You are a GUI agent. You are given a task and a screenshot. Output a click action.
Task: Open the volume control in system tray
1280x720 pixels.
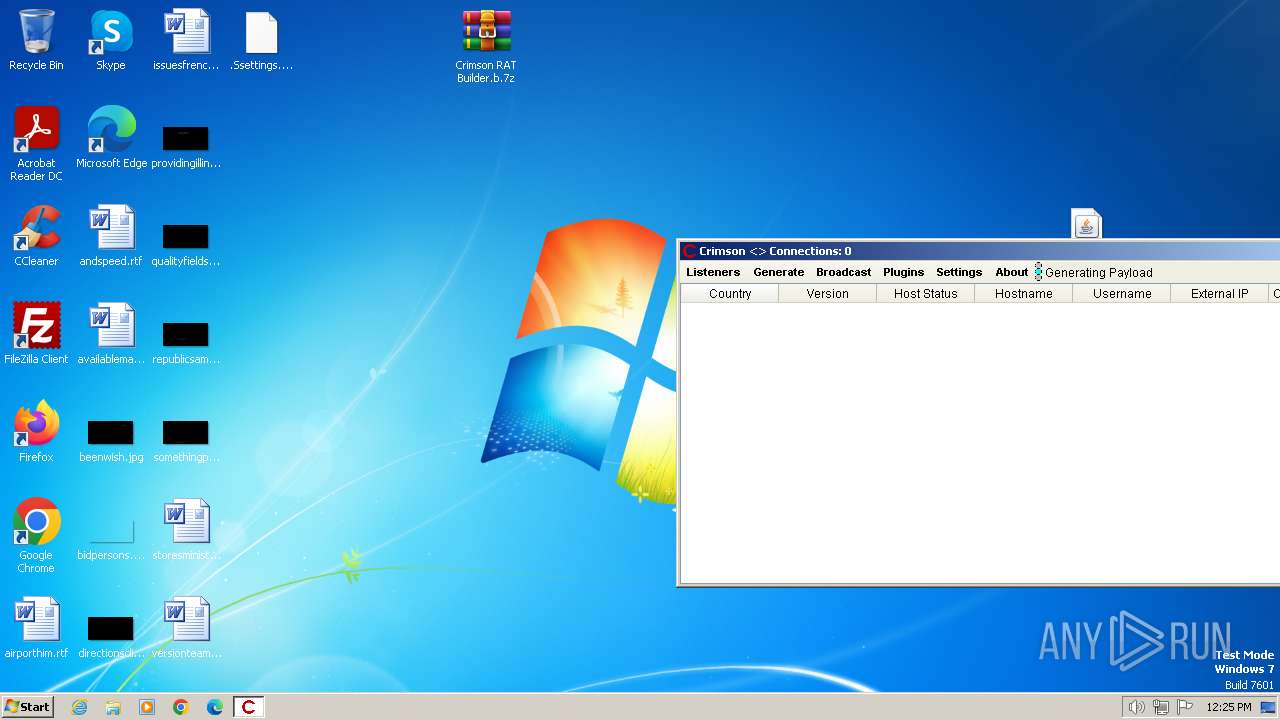tap(1136, 707)
